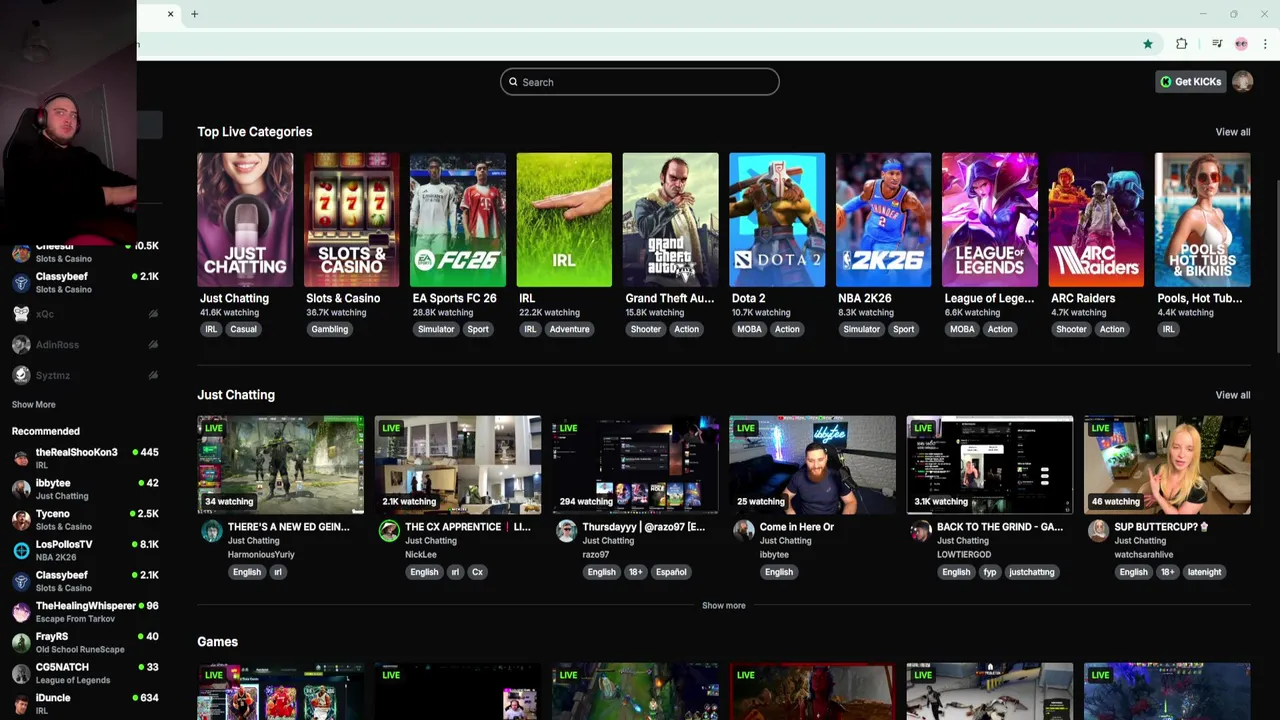Screen dimensions: 1280x720
Task: Open the Slots & Casino category cover
Action: [x=351, y=220]
